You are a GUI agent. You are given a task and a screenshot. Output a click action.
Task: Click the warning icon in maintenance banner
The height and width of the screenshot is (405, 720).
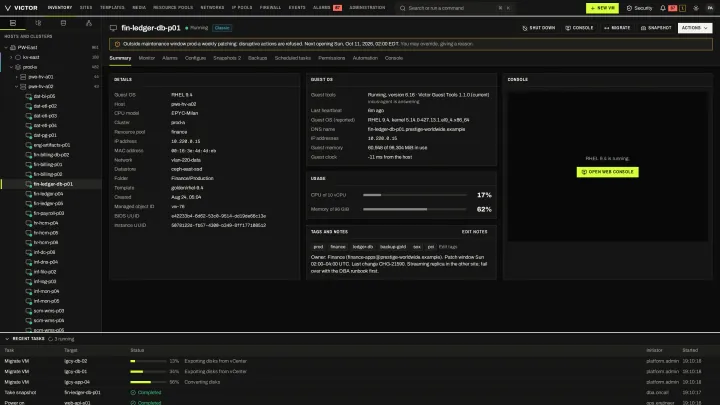tap(117, 44)
